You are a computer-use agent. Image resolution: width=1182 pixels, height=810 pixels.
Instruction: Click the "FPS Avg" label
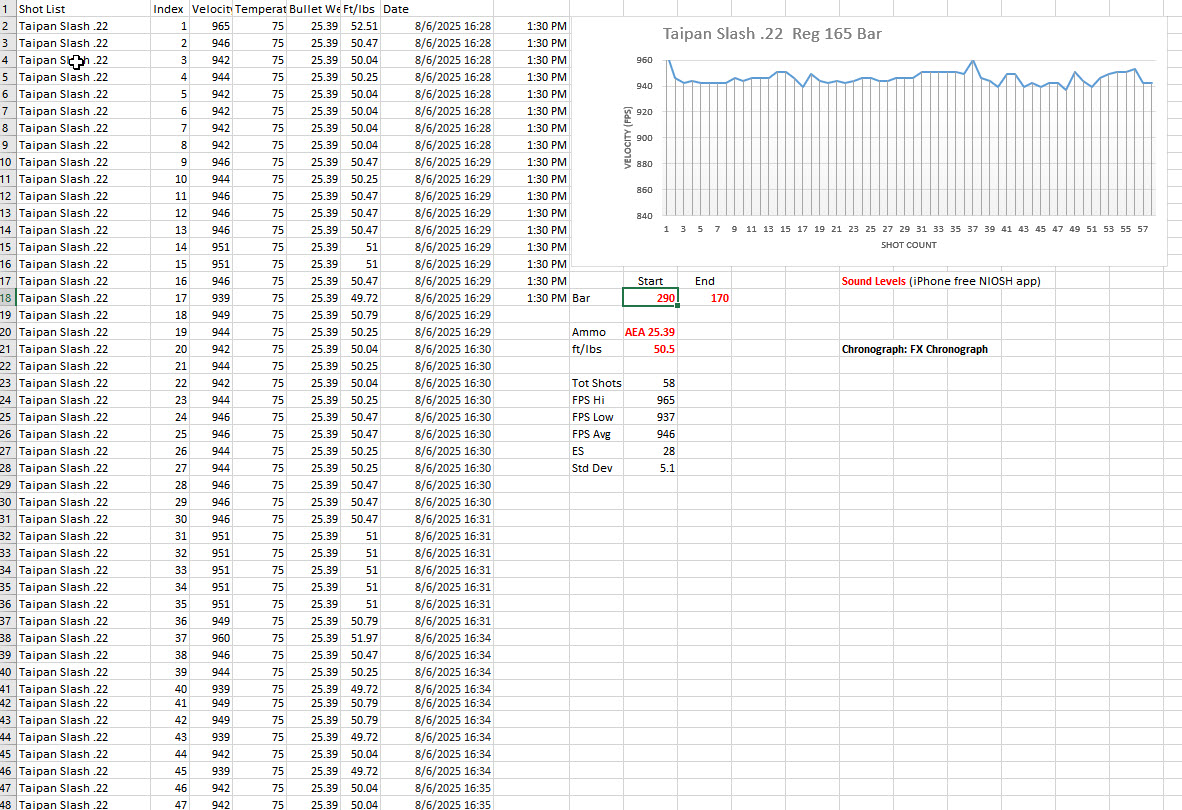596,435
